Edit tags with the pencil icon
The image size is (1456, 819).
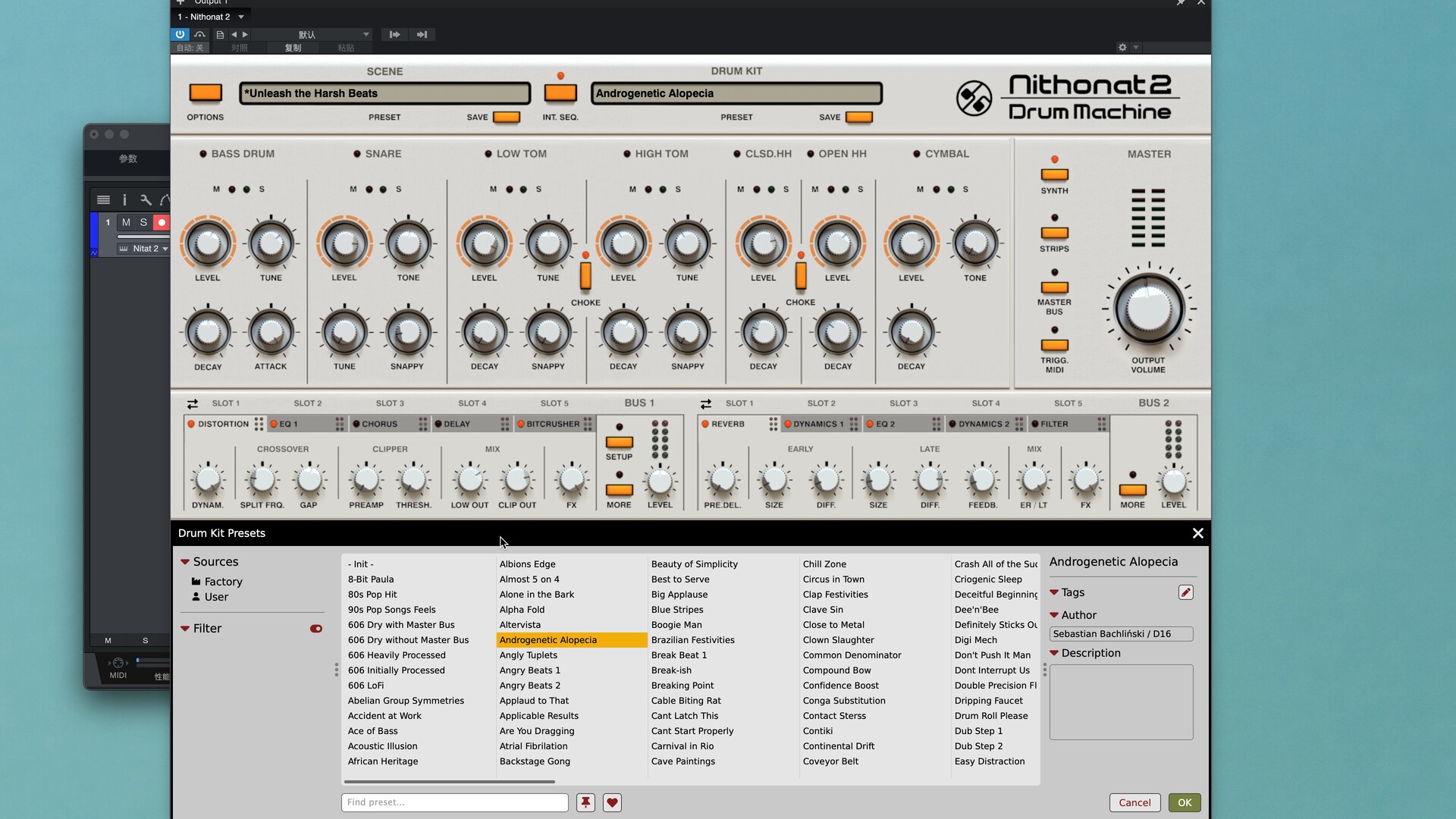1186,592
